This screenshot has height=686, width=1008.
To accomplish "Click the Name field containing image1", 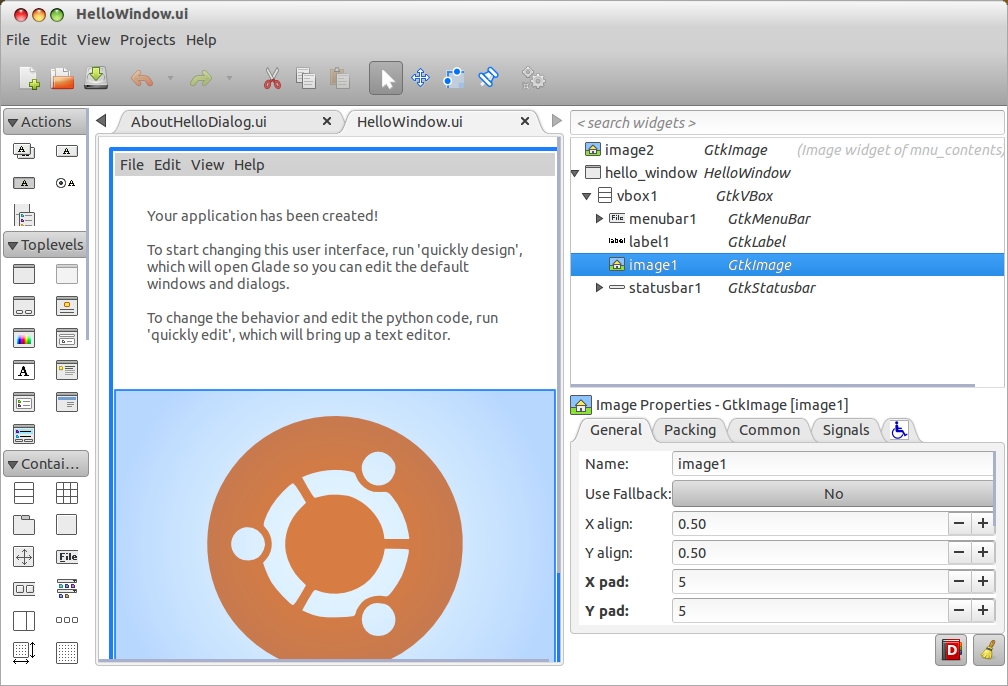I will pos(832,464).
